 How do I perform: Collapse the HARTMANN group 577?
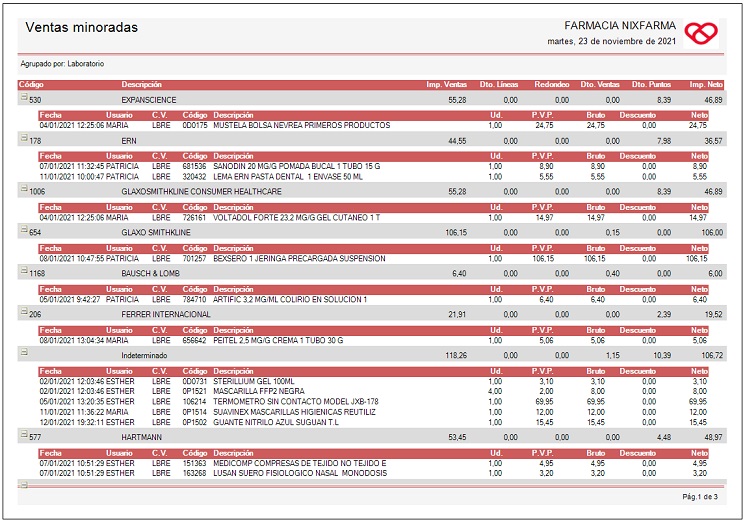pyautogui.click(x=23, y=434)
